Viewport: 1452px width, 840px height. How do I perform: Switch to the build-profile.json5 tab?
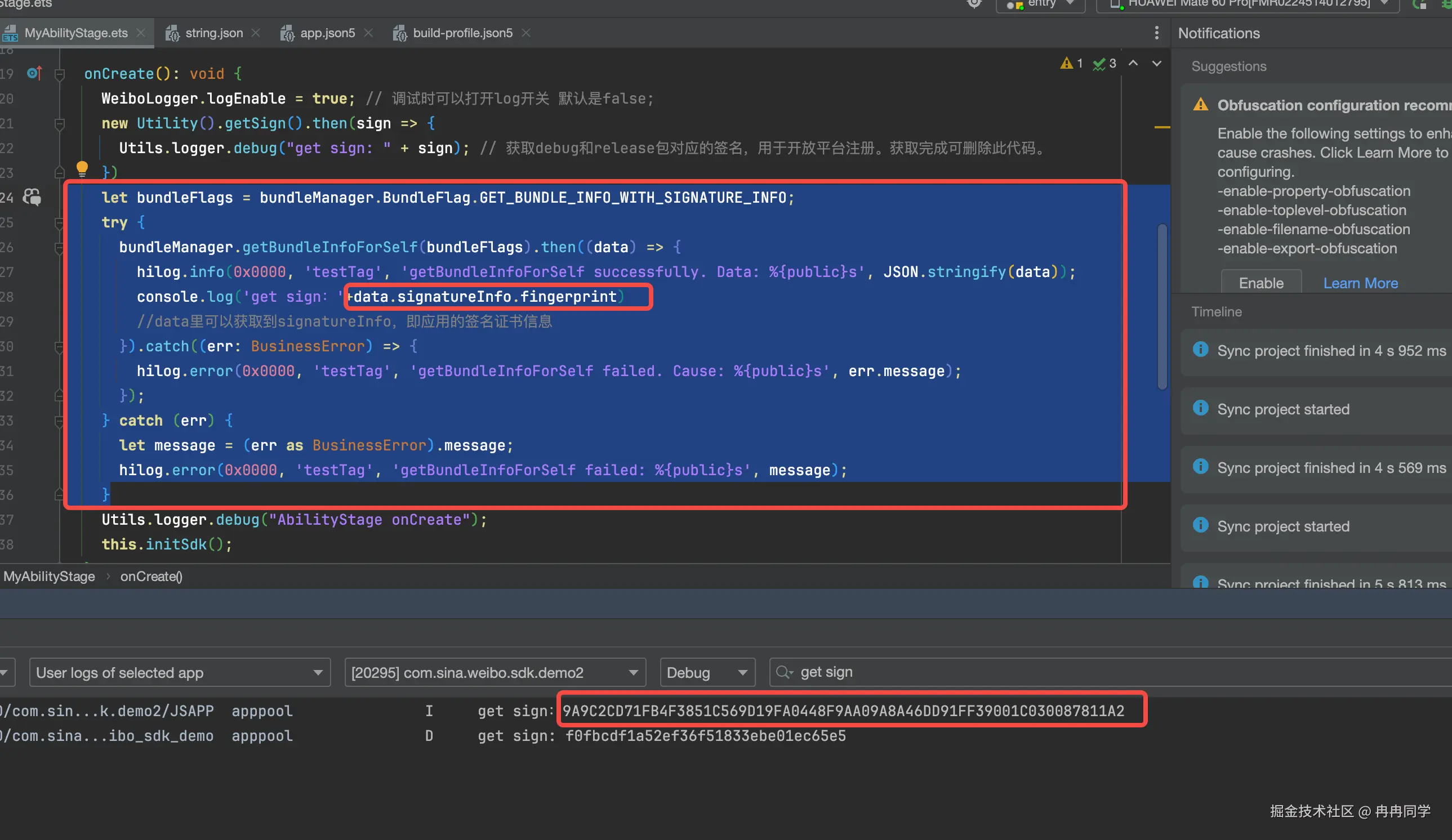click(462, 33)
